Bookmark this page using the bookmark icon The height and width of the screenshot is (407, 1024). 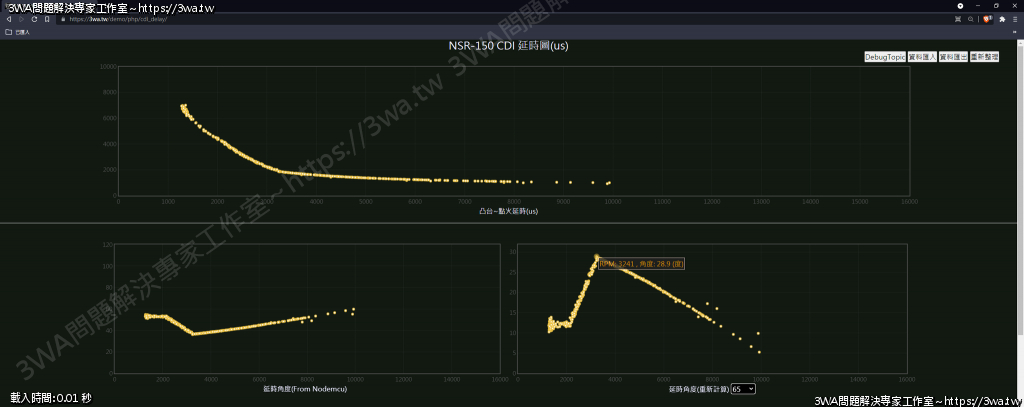pyautogui.click(x=47, y=19)
